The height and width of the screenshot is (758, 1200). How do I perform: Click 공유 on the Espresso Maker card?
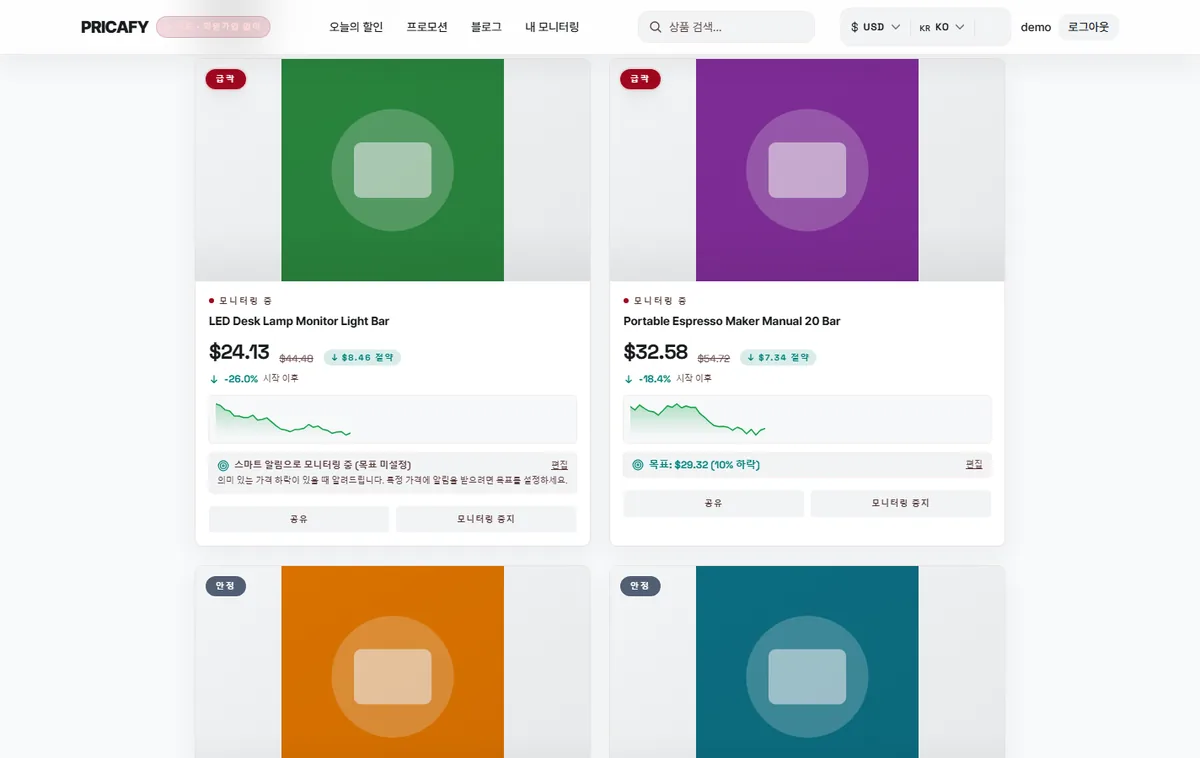[x=713, y=503]
